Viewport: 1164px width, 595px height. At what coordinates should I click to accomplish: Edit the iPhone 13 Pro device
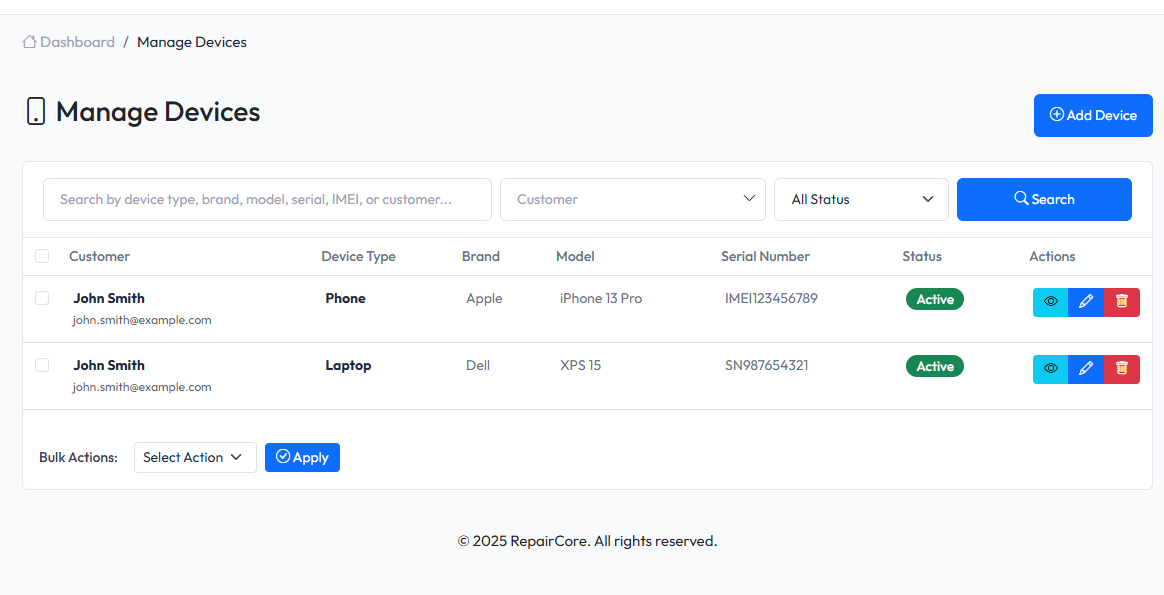tap(1086, 302)
